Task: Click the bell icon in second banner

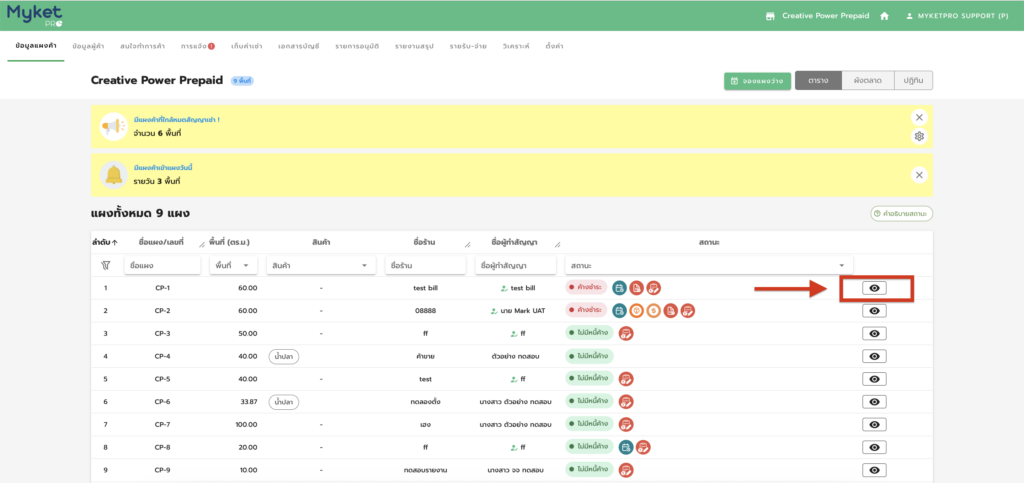Action: tap(115, 175)
